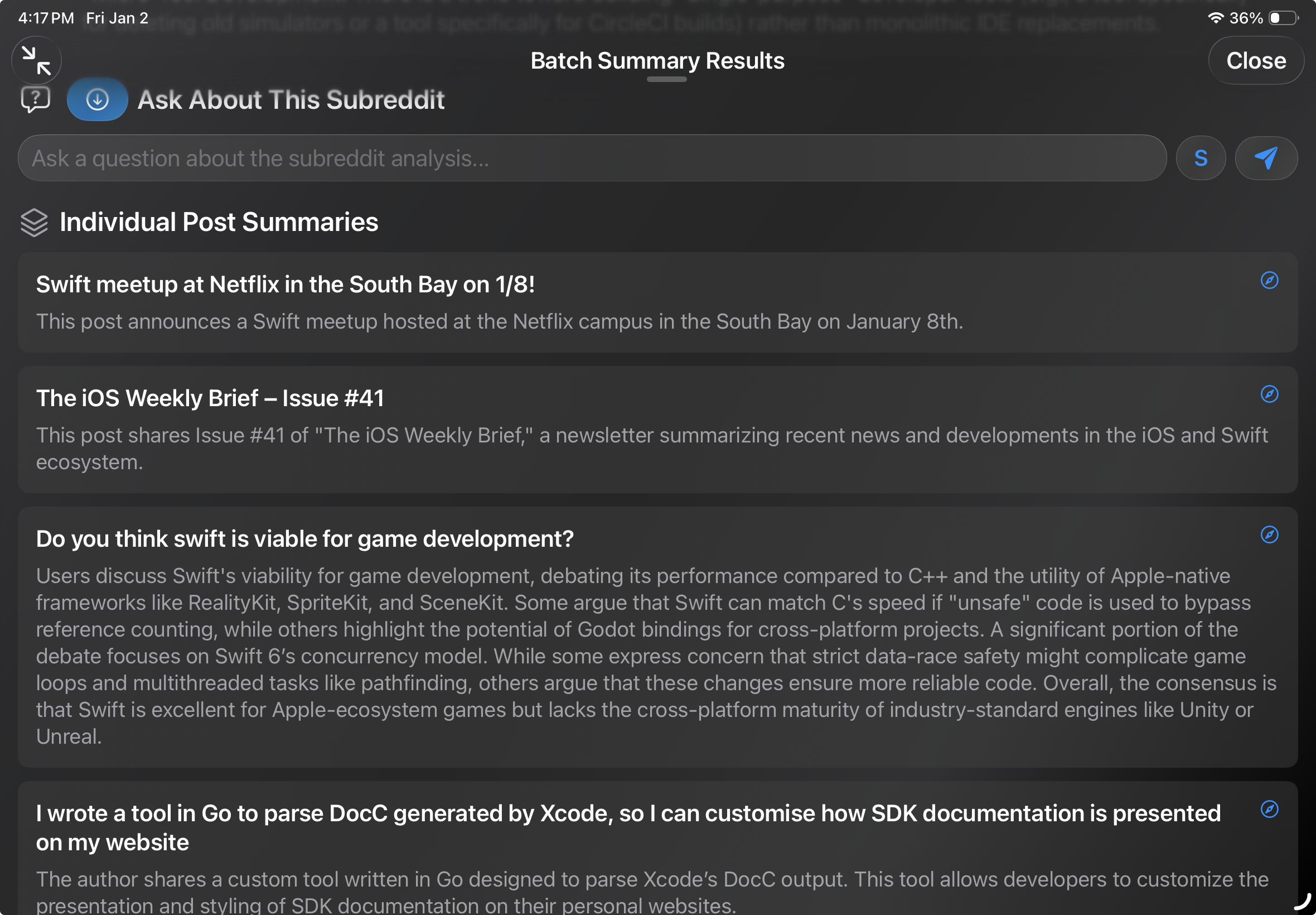Open the game development thread via compass icon
1316x915 pixels.
click(1270, 535)
